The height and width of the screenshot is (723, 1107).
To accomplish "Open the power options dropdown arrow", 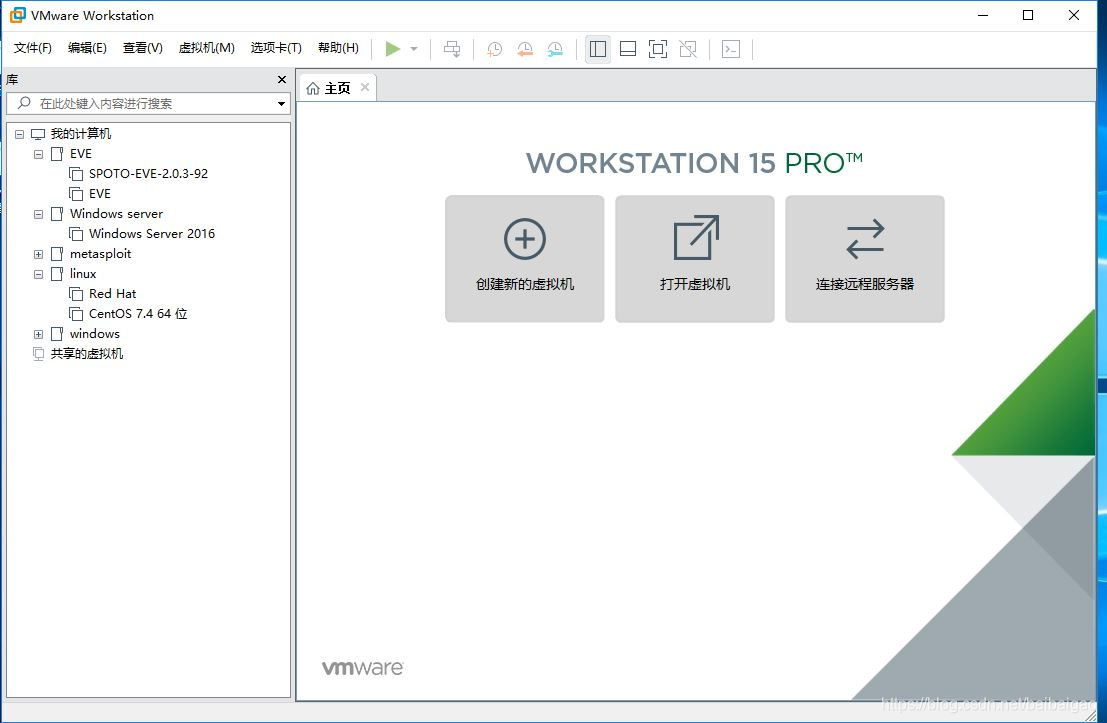I will click(x=414, y=49).
